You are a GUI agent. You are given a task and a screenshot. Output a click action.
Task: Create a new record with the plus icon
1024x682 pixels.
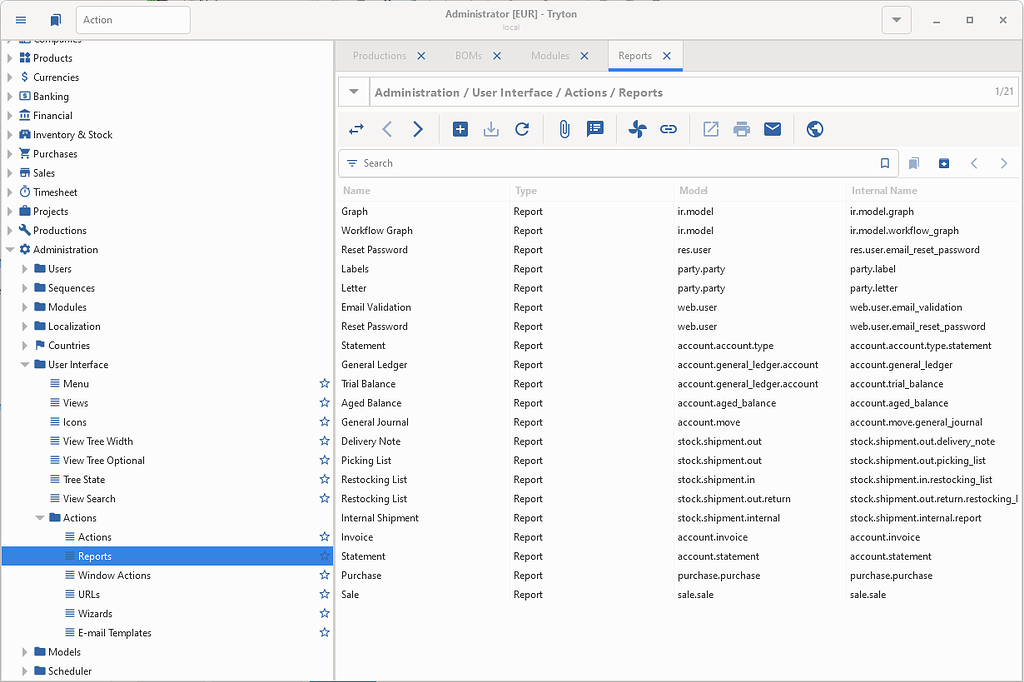tap(460, 129)
